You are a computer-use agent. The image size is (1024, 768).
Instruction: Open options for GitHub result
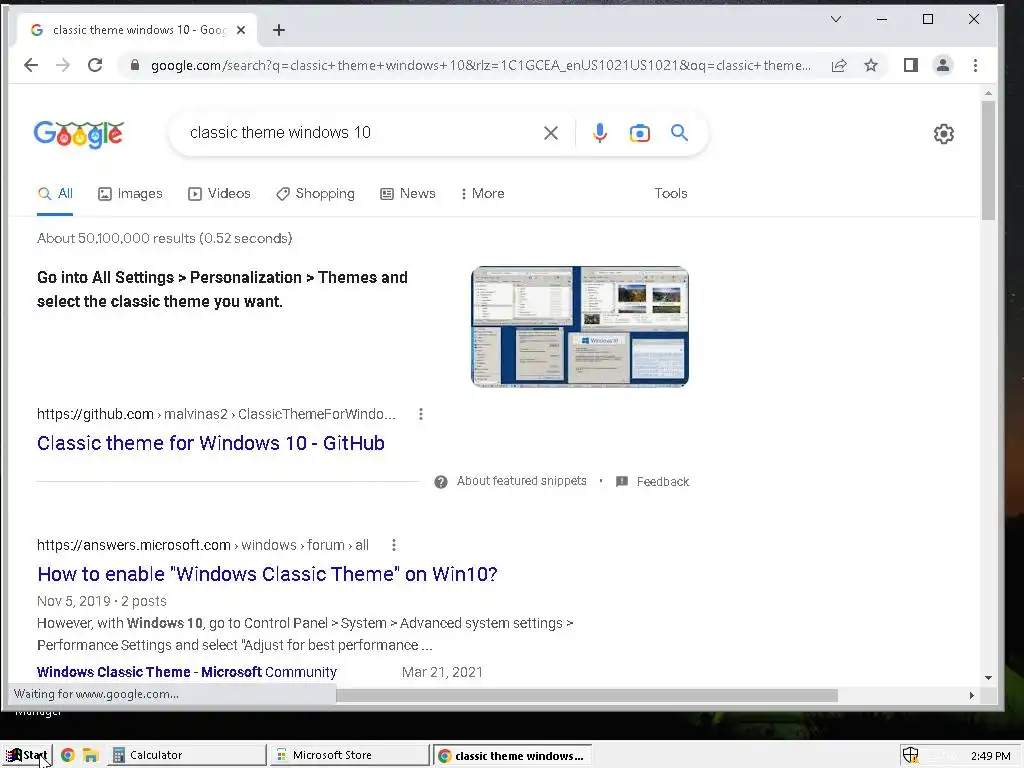tap(421, 414)
